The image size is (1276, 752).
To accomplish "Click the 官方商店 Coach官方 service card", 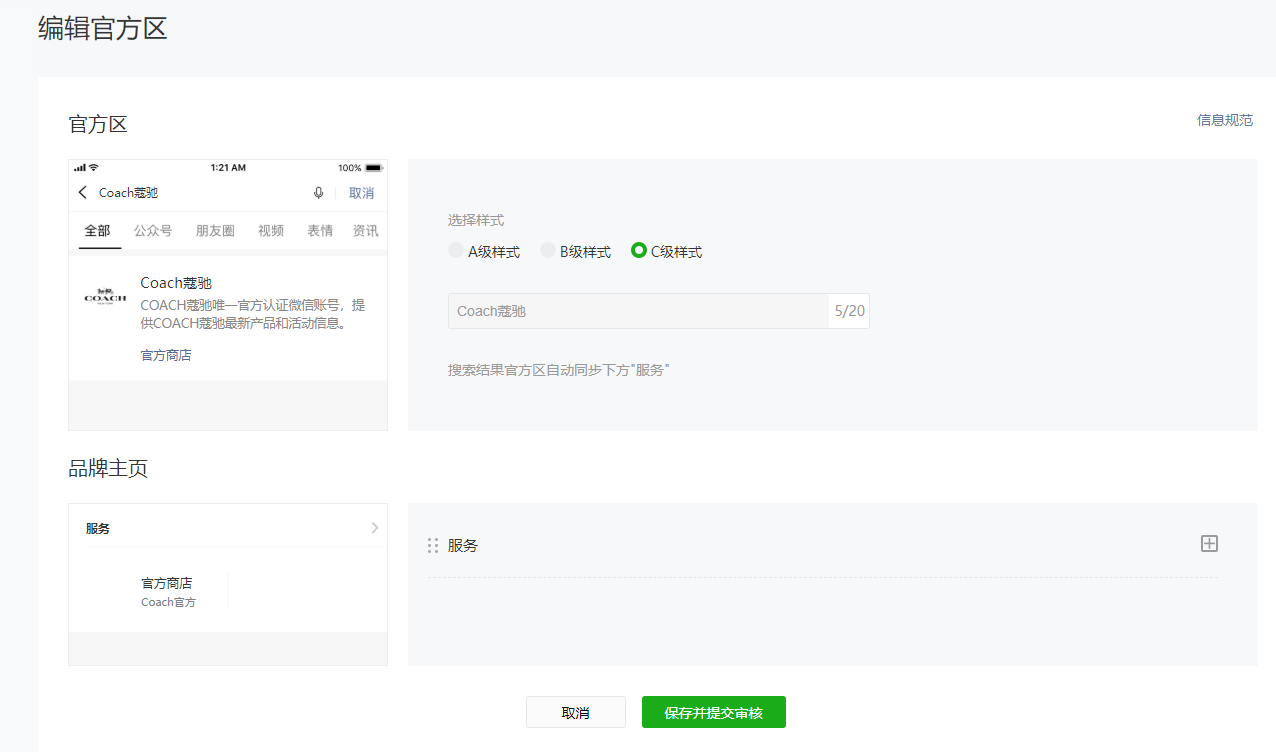I will point(168,591).
